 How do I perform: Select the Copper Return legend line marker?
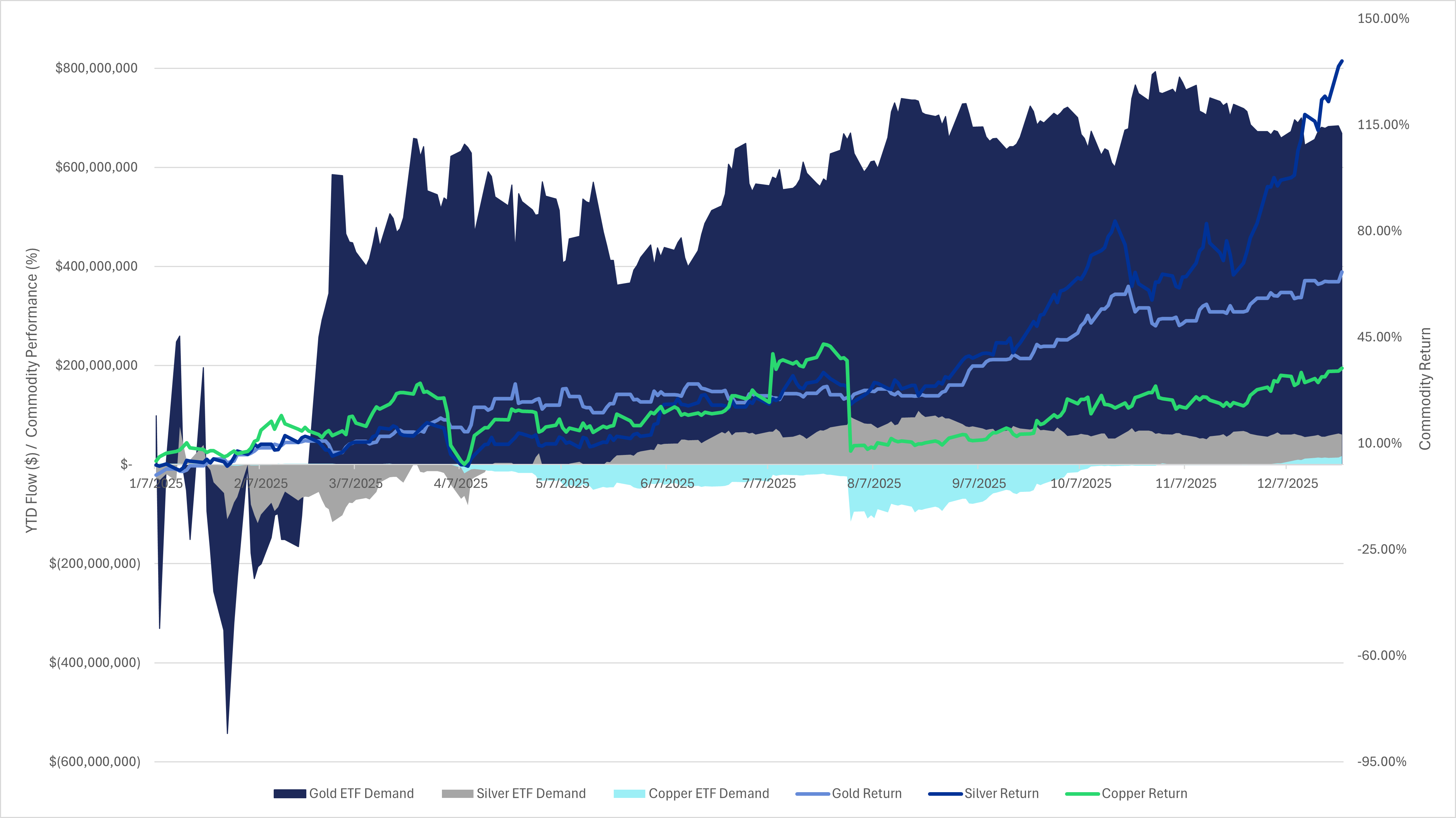[1082, 794]
